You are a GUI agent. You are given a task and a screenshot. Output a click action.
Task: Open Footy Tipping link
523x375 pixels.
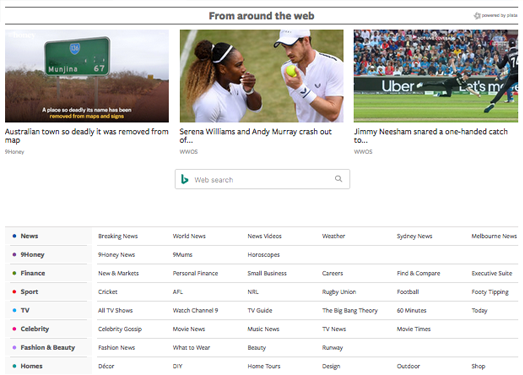pyautogui.click(x=490, y=292)
